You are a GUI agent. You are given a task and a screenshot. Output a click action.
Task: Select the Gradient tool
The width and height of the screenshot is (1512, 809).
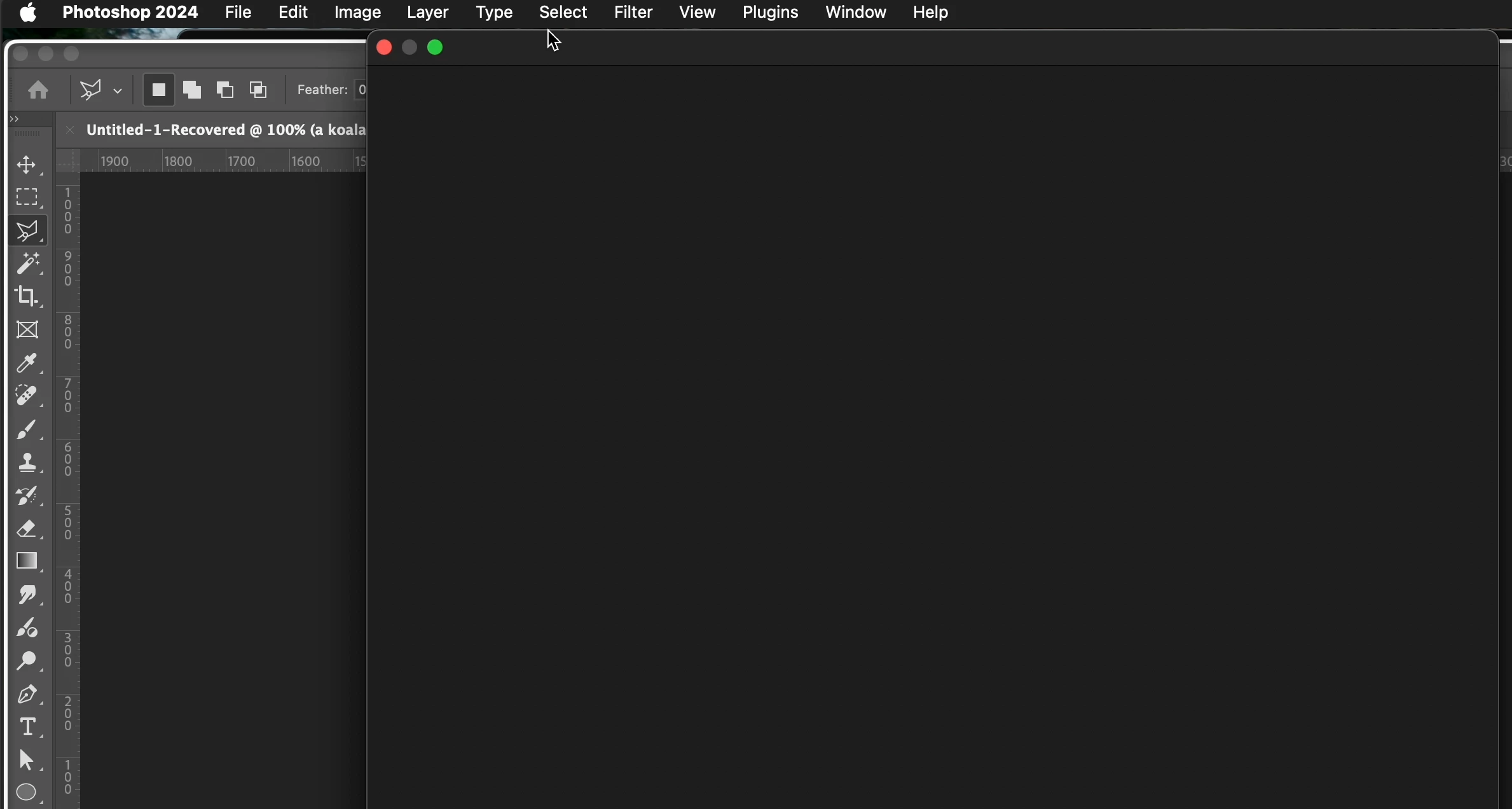click(27, 562)
